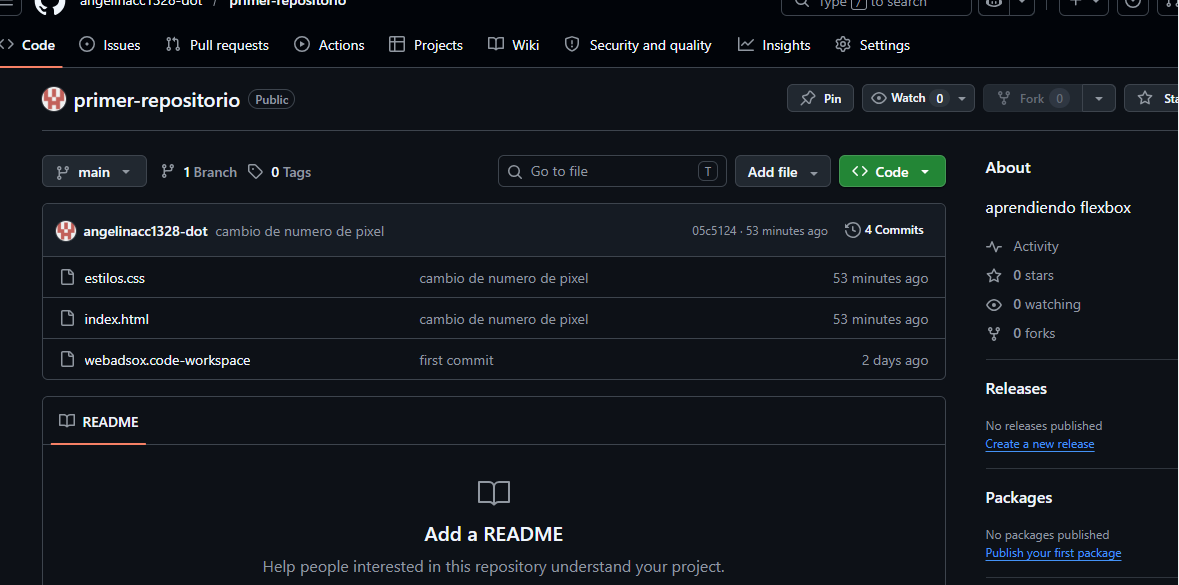Open Security and quality tab
This screenshot has height=585, width=1179.
coord(638,45)
